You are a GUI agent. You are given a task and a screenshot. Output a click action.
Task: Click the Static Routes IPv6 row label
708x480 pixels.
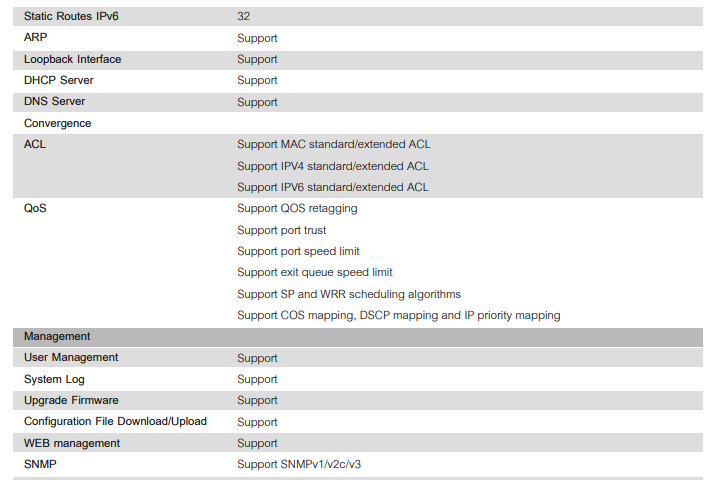71,17
